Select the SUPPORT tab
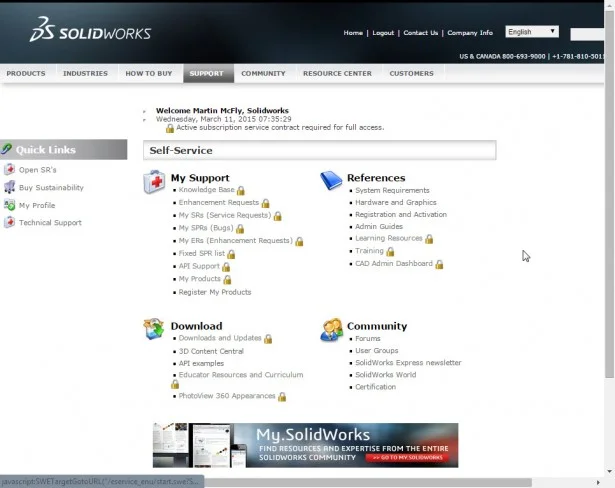 pos(207,73)
